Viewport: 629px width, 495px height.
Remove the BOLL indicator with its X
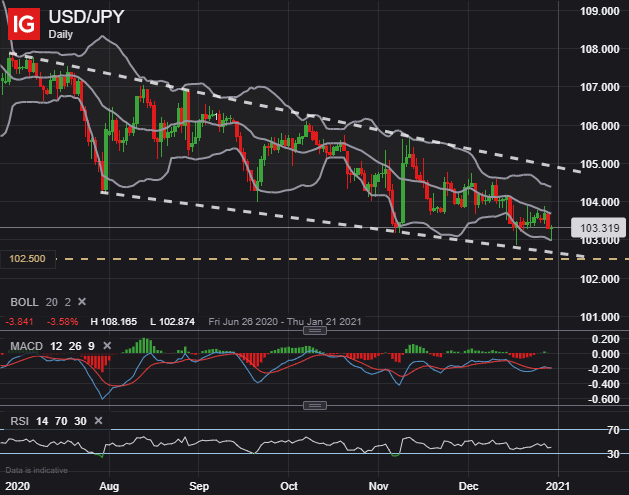click(x=82, y=301)
